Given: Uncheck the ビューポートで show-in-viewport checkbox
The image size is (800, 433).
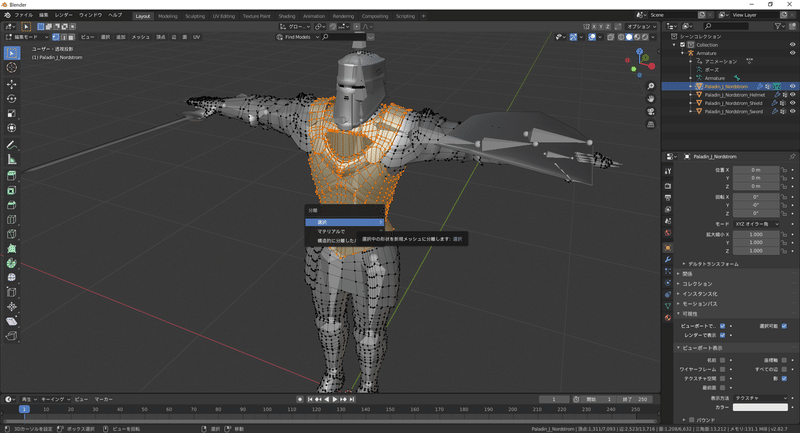Looking at the screenshot, I should (x=722, y=326).
